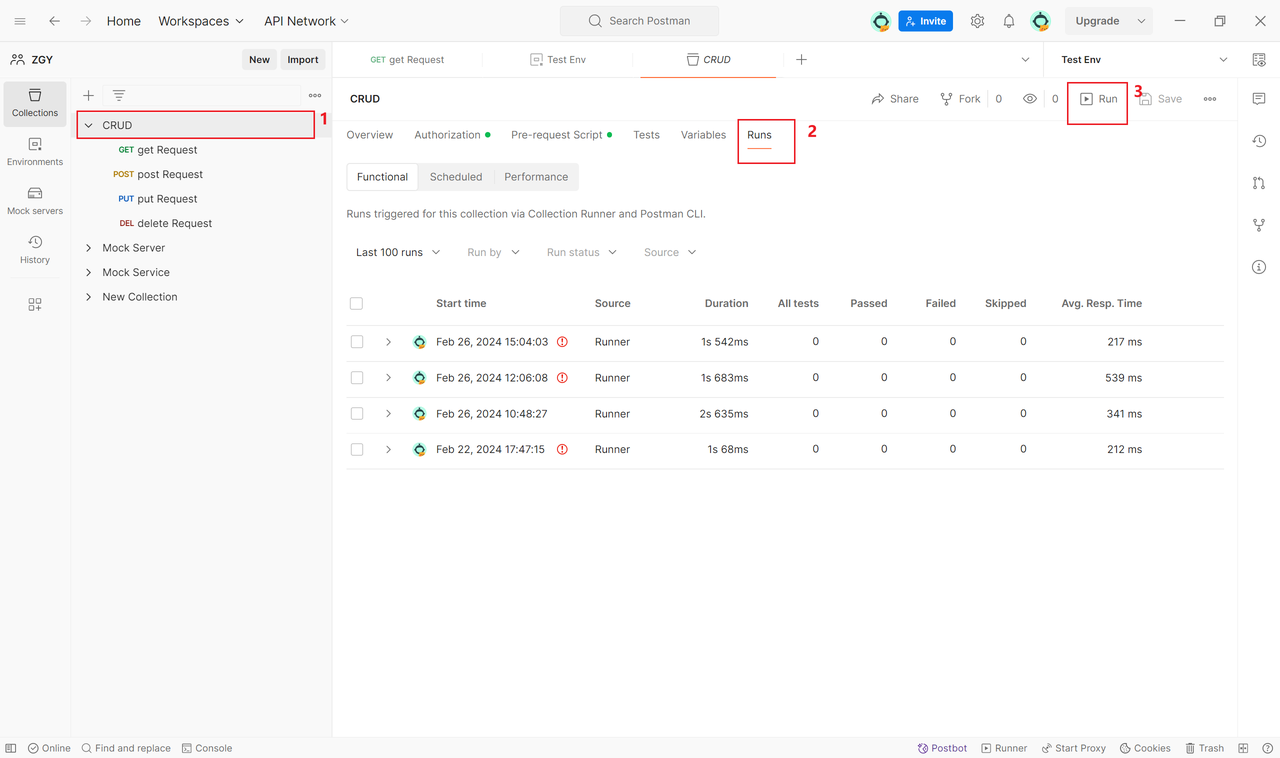The height and width of the screenshot is (758, 1280).
Task: Switch to the Pre-request Script tab
Action: tap(561, 135)
